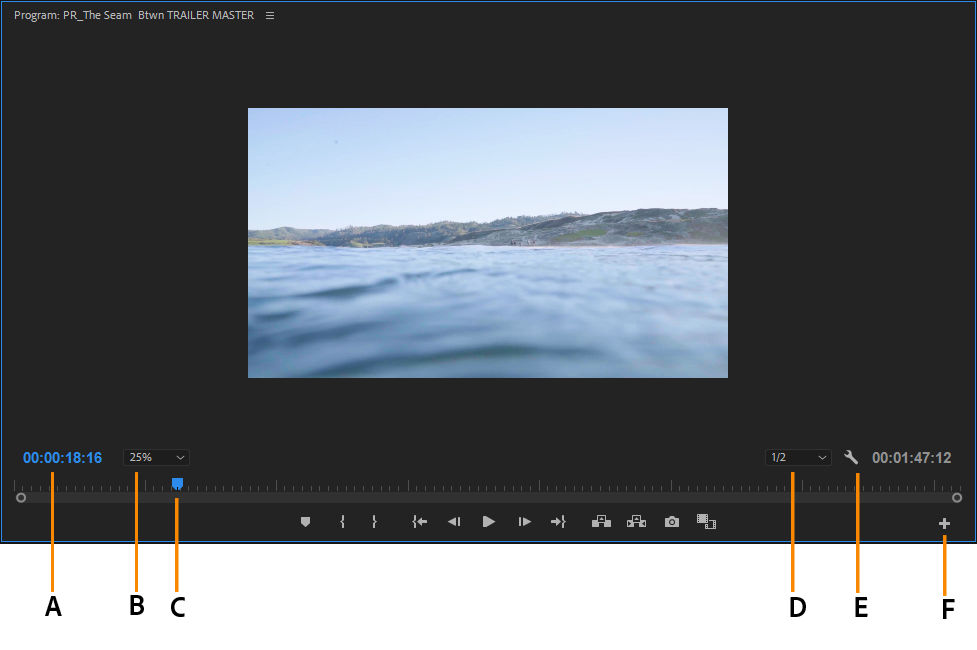Open the playback resolution dropdown showing 1/2
This screenshot has height=650, width=977.
(x=797, y=457)
